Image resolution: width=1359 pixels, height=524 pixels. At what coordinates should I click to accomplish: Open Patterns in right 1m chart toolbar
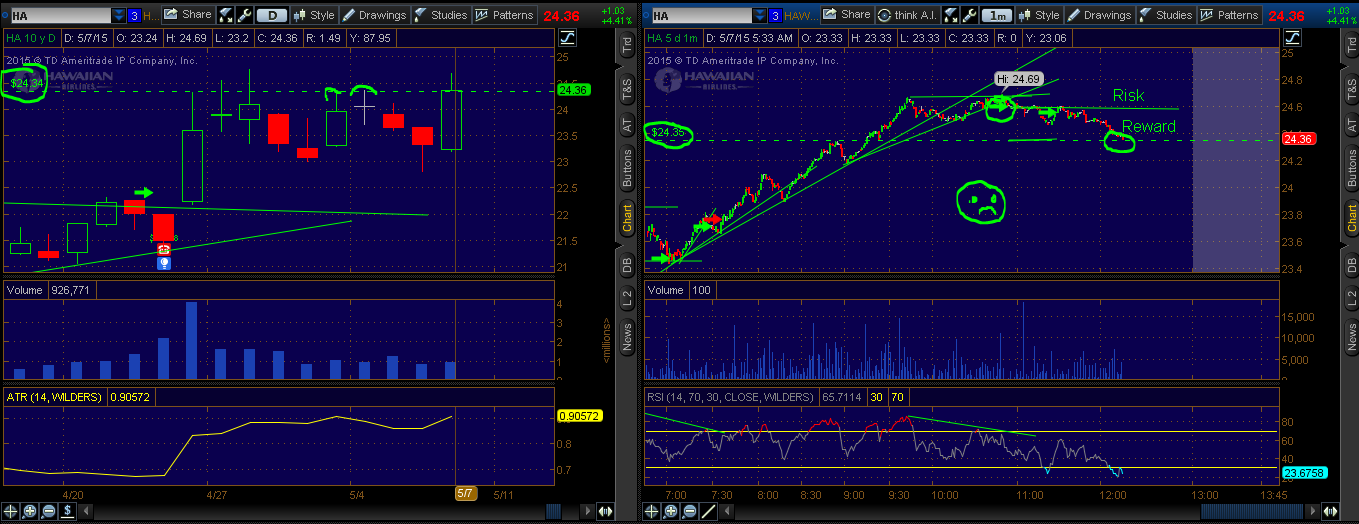click(x=1228, y=15)
